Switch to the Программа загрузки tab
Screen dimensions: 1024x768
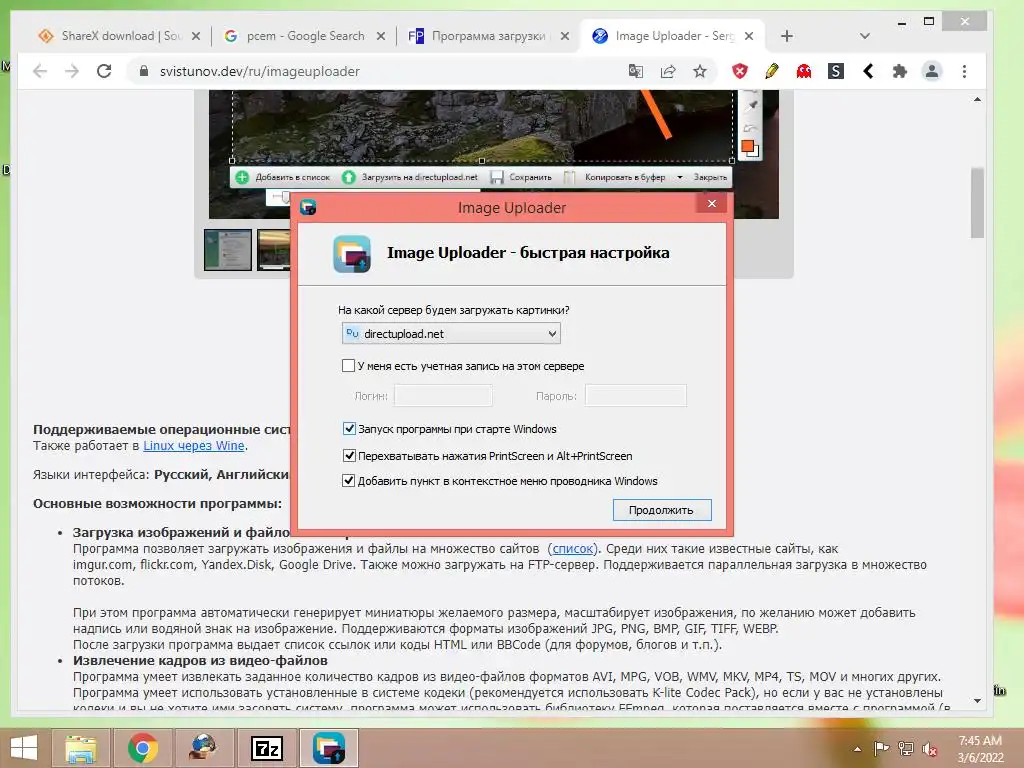tap(488, 36)
